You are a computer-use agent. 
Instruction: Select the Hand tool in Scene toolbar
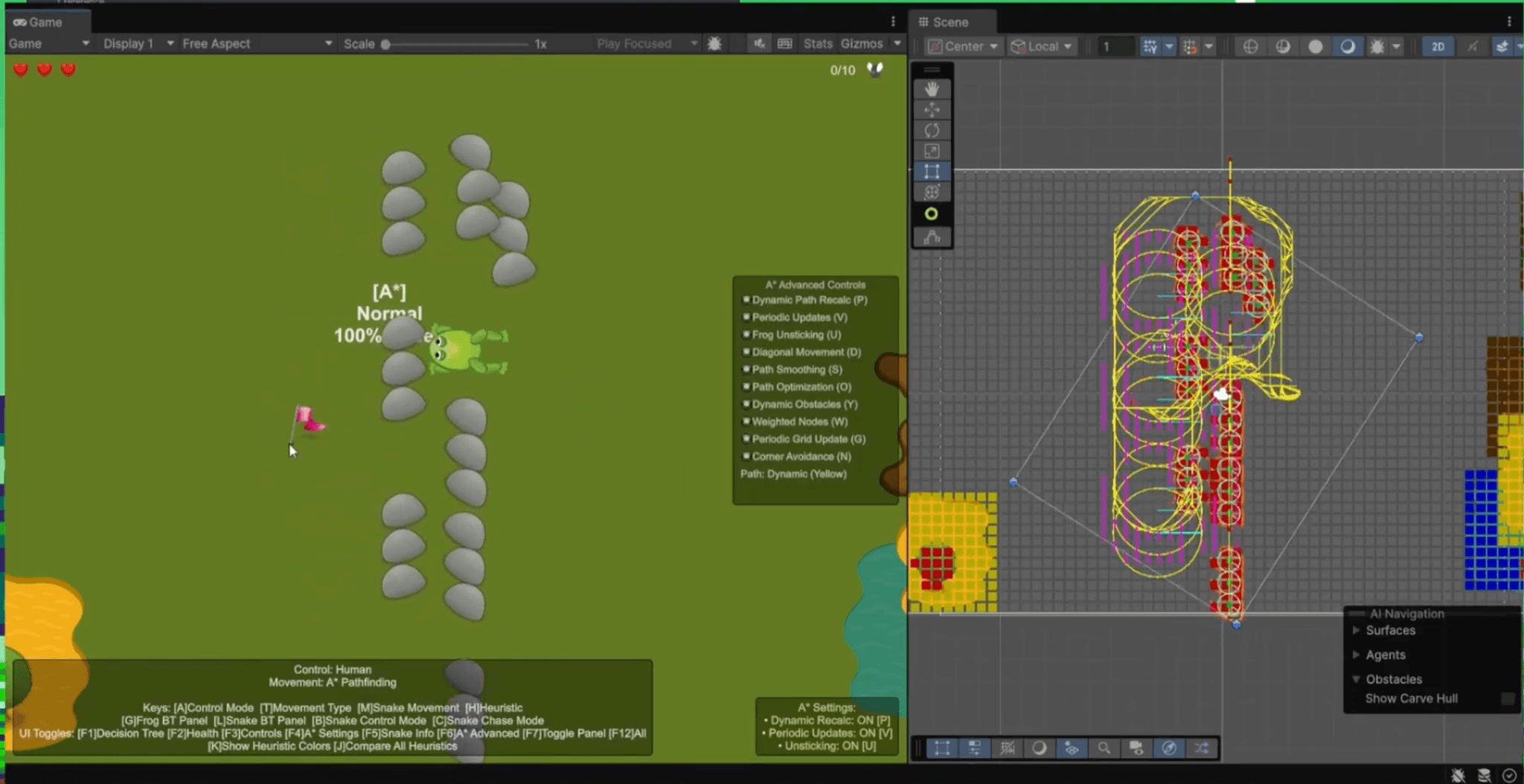click(x=932, y=89)
